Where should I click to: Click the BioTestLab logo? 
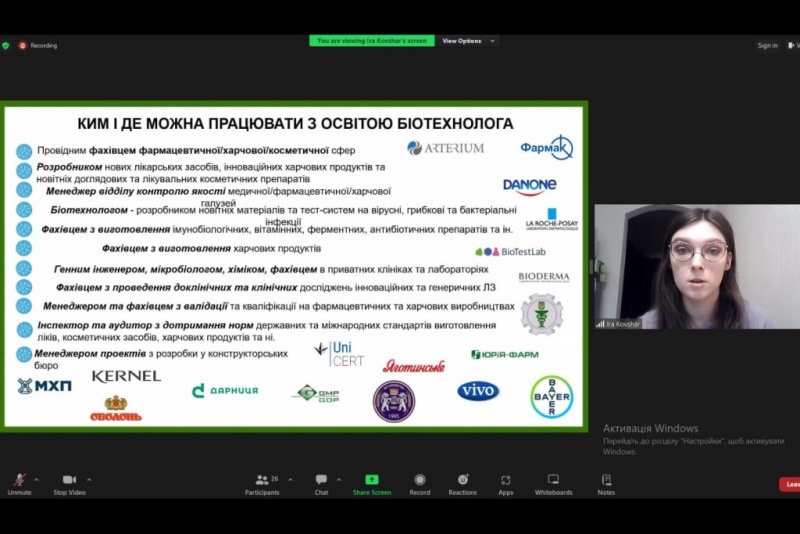point(510,251)
